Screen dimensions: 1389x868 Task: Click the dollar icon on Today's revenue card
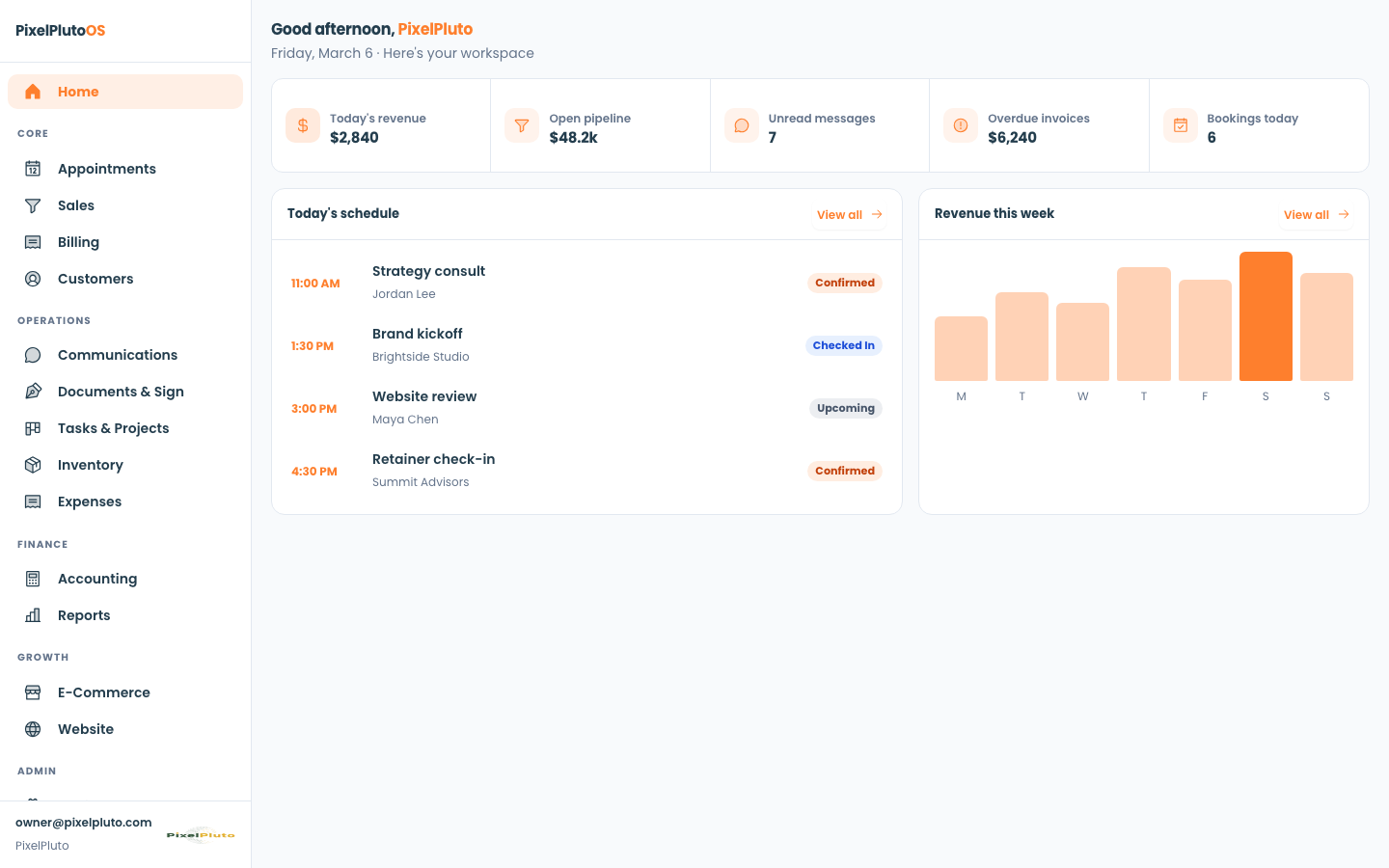pos(303,125)
